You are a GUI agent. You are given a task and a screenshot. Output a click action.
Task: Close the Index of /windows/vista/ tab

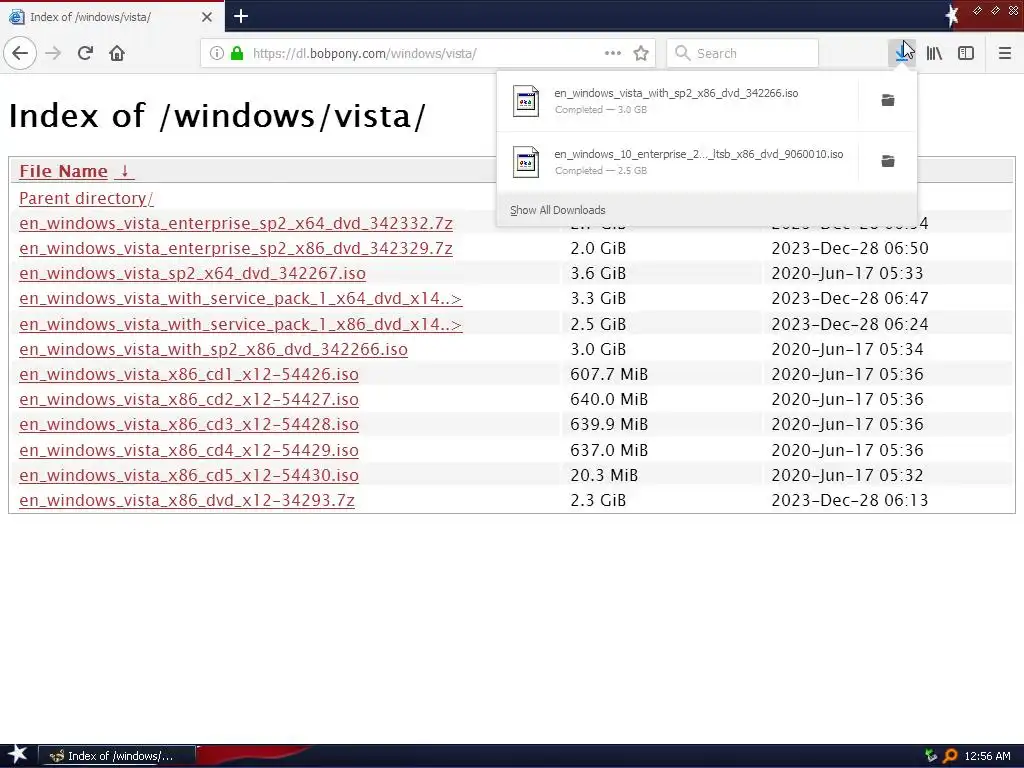point(206,17)
